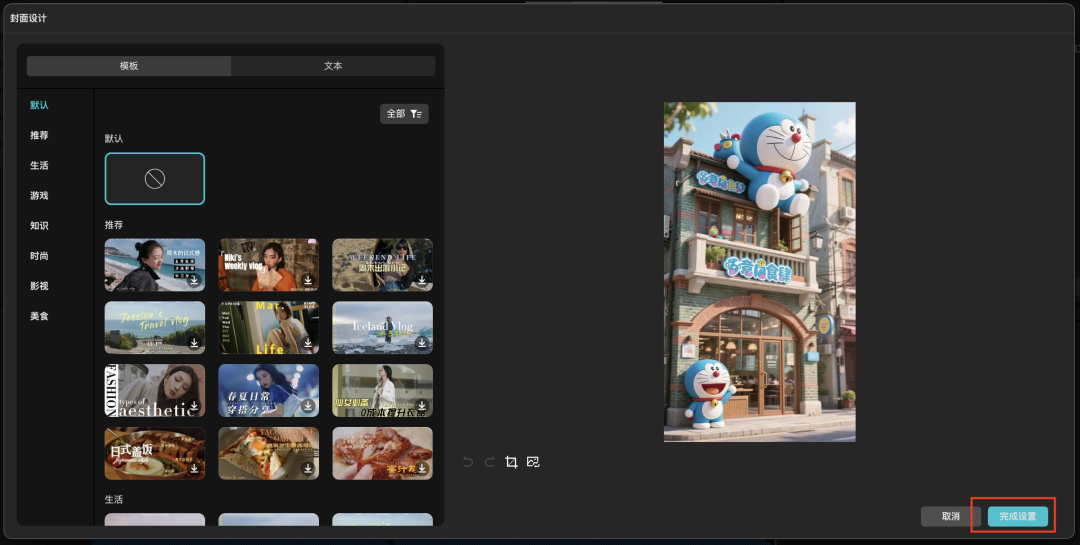Open the 全部 filter dropdown
Image resolution: width=1080 pixels, height=545 pixels.
tap(404, 114)
